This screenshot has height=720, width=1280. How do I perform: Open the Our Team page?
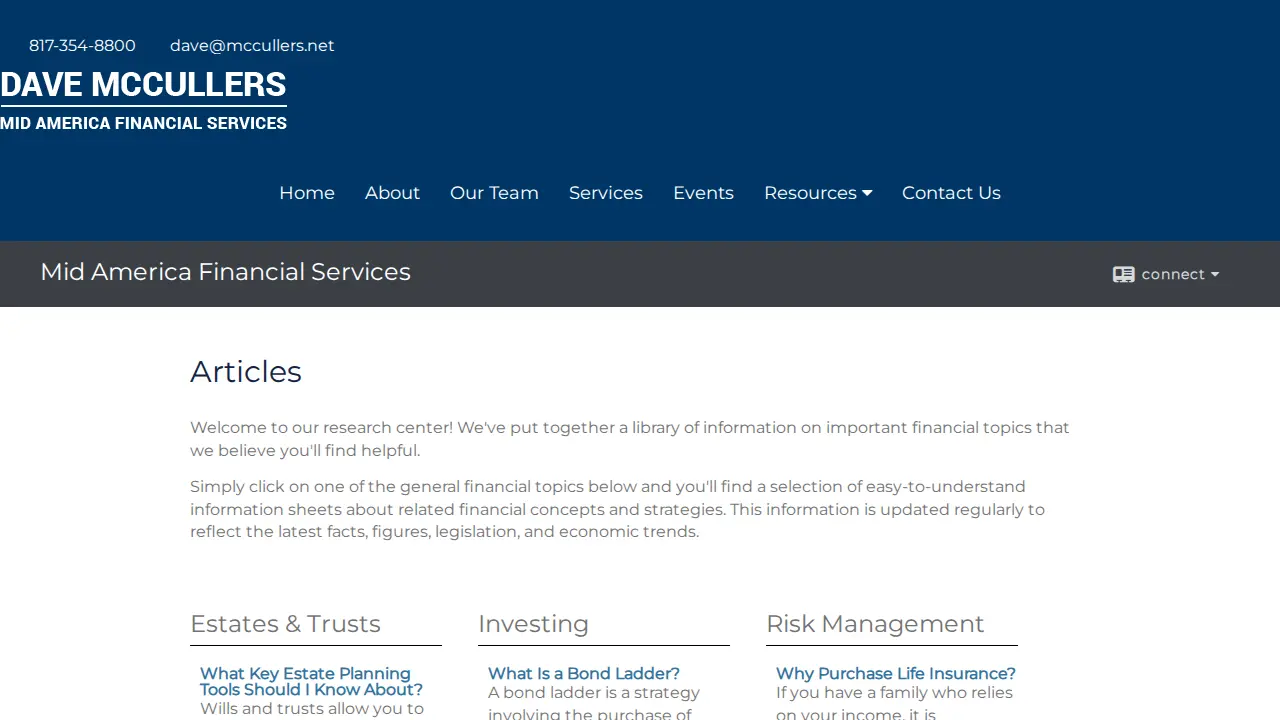coord(494,193)
